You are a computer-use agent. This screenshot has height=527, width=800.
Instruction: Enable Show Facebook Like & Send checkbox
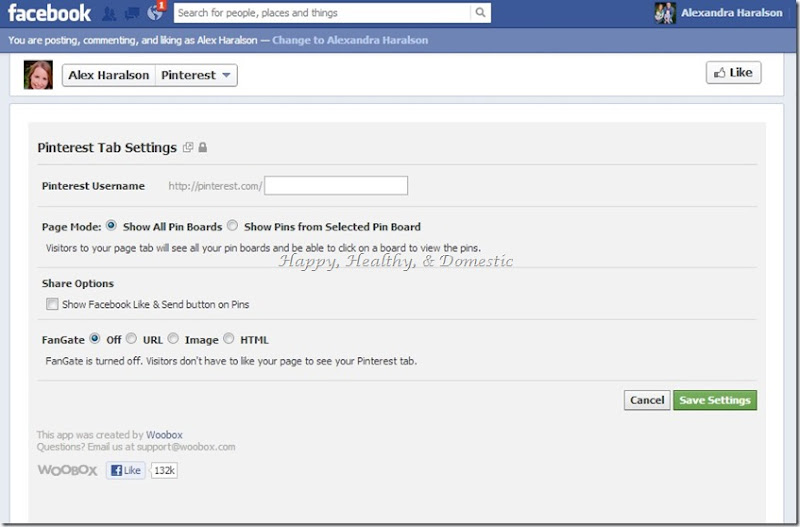[x=52, y=304]
